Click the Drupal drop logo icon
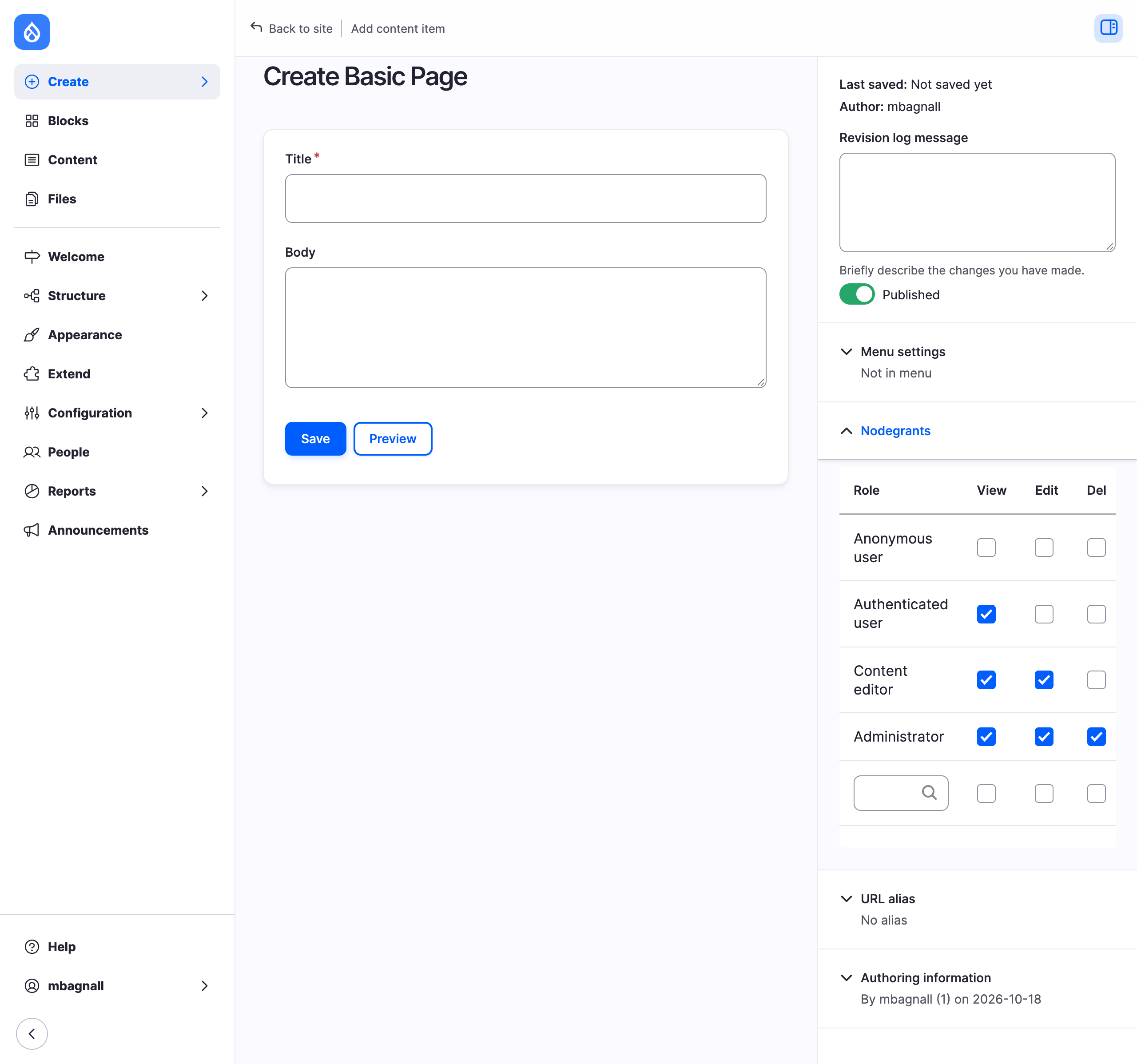 [x=32, y=32]
